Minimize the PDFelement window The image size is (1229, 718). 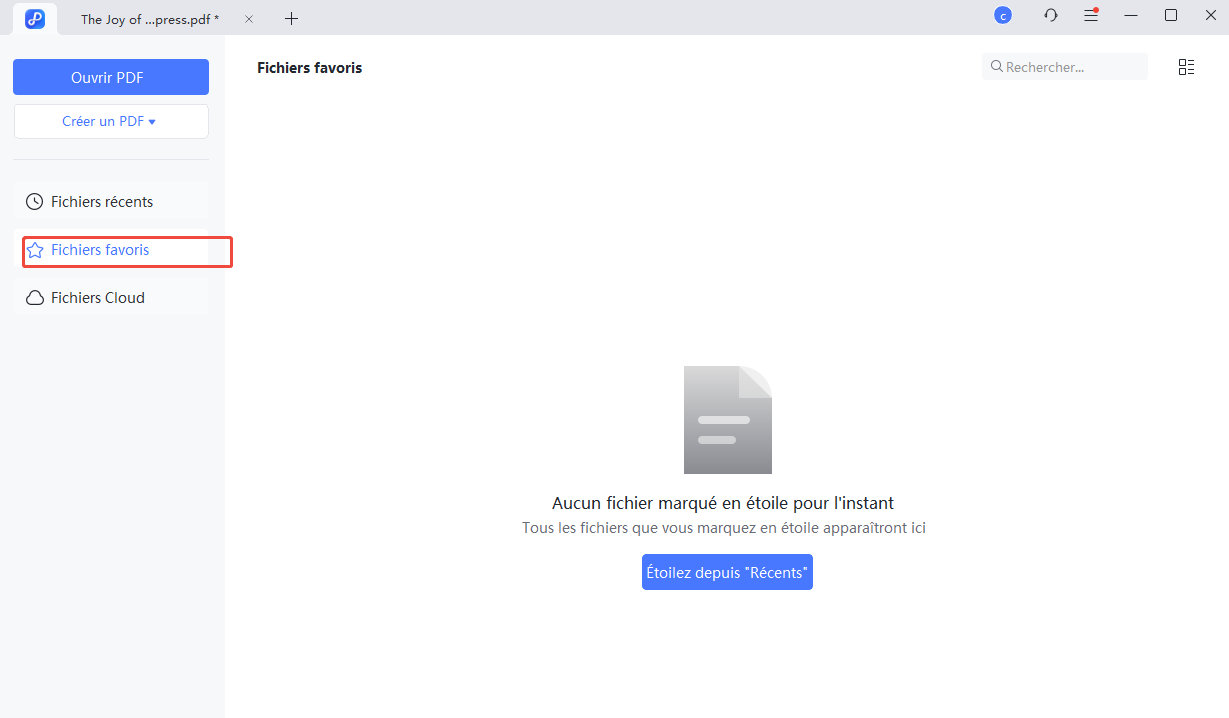coord(1131,16)
